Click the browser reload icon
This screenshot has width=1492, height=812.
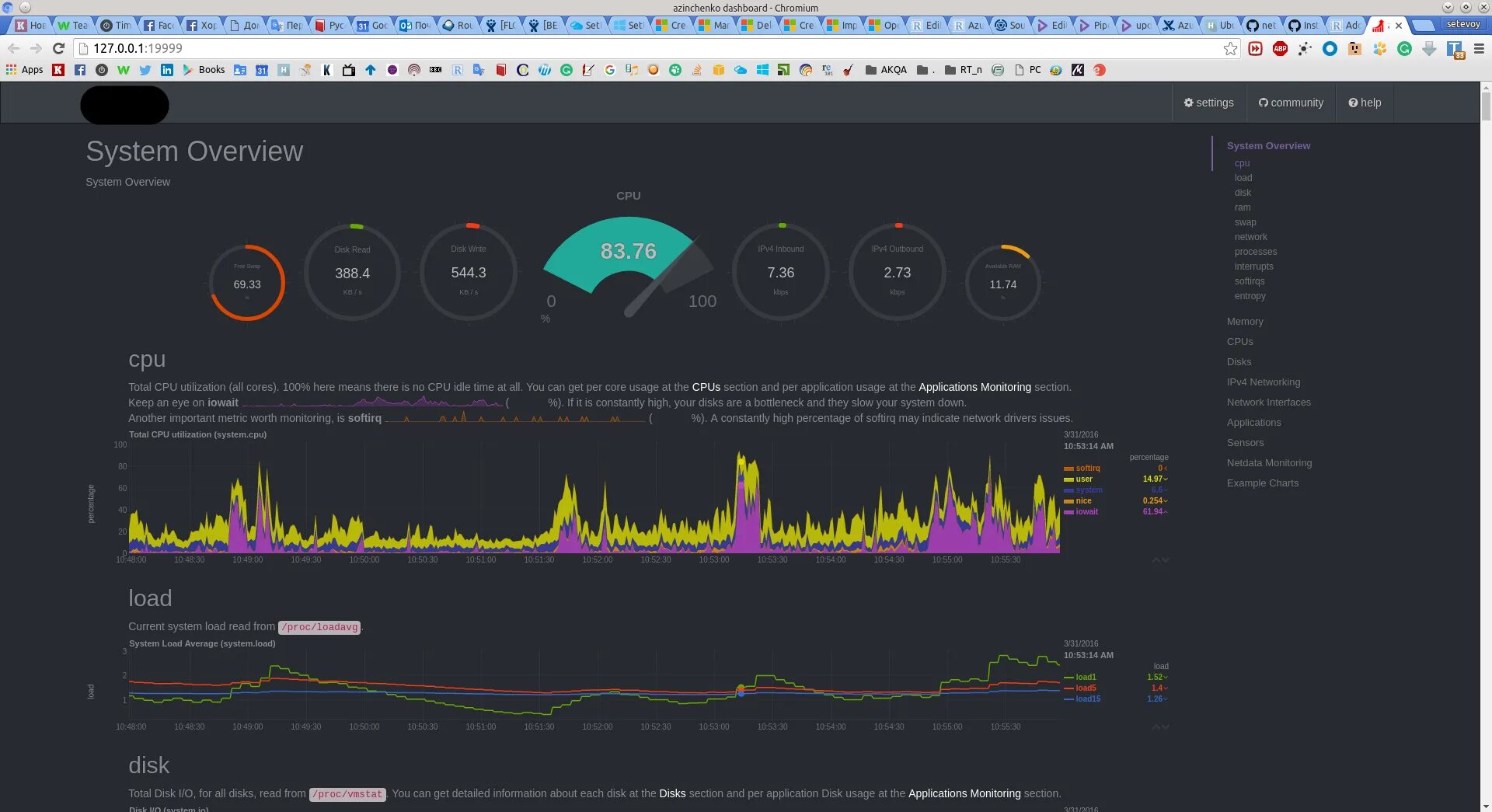point(58,48)
